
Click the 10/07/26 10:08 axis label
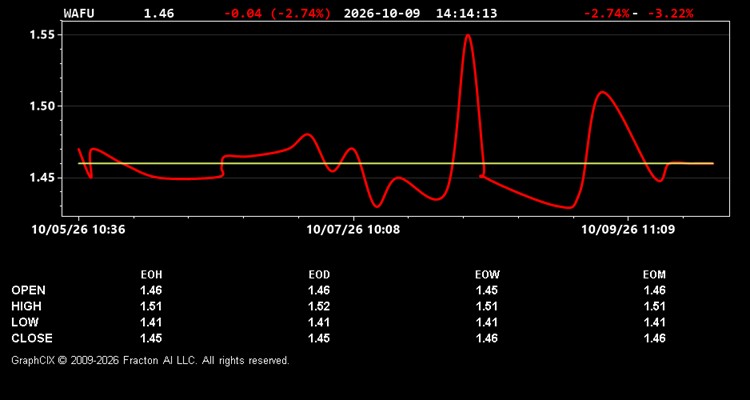353,230
